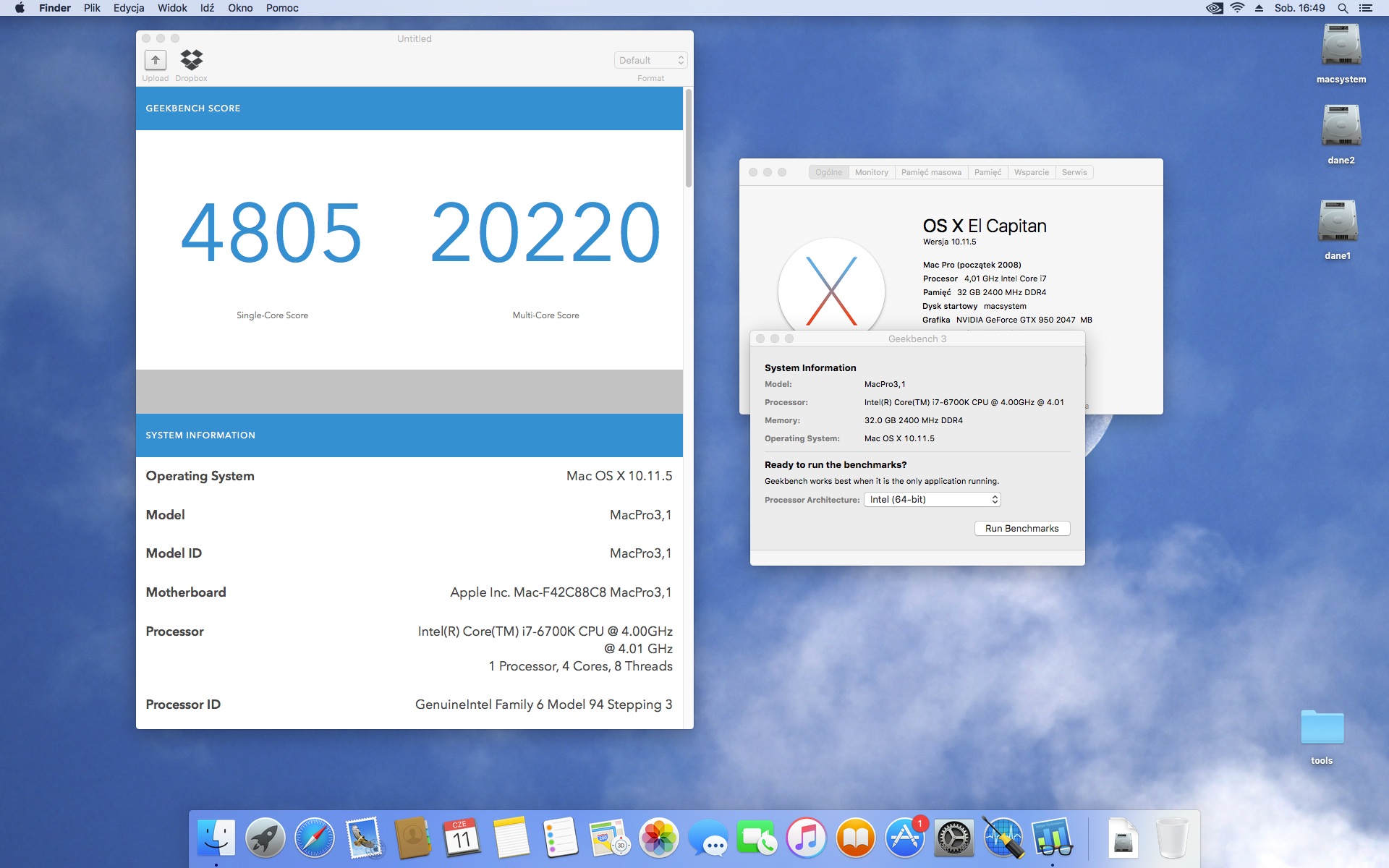Expand Processor Architecture Intel (64-bit) dropdown
This screenshot has width=1389, height=868.
coord(933,500)
